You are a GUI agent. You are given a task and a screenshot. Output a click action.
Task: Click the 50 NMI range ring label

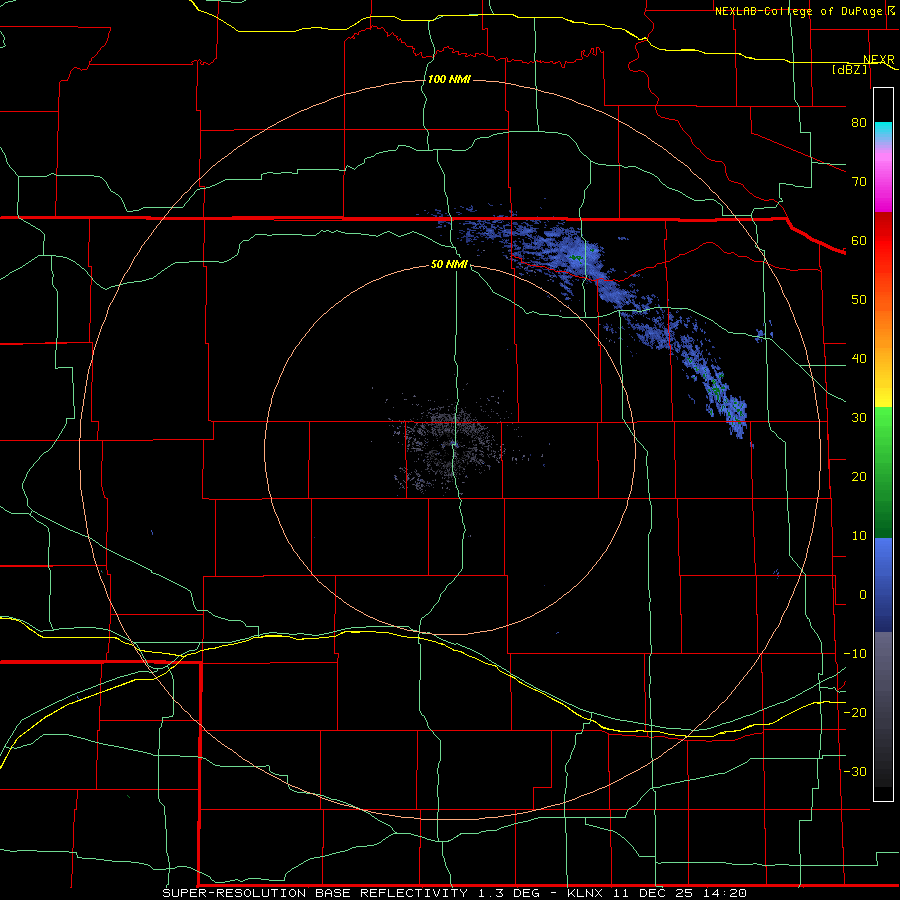click(x=449, y=264)
